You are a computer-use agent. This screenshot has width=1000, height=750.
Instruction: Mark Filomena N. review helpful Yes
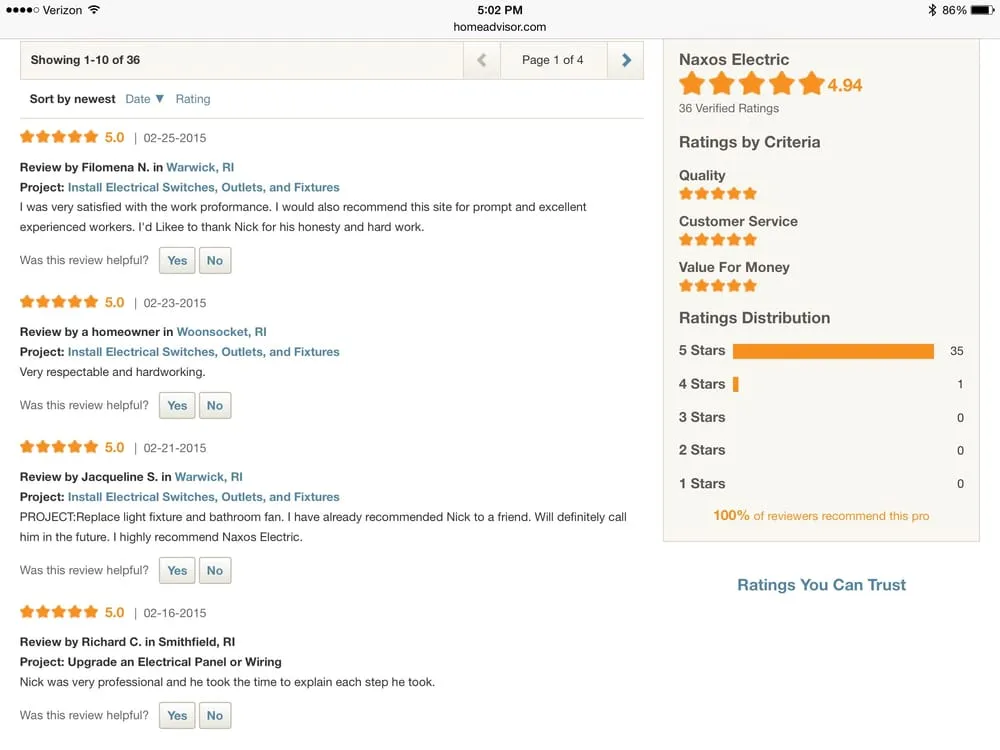click(177, 261)
